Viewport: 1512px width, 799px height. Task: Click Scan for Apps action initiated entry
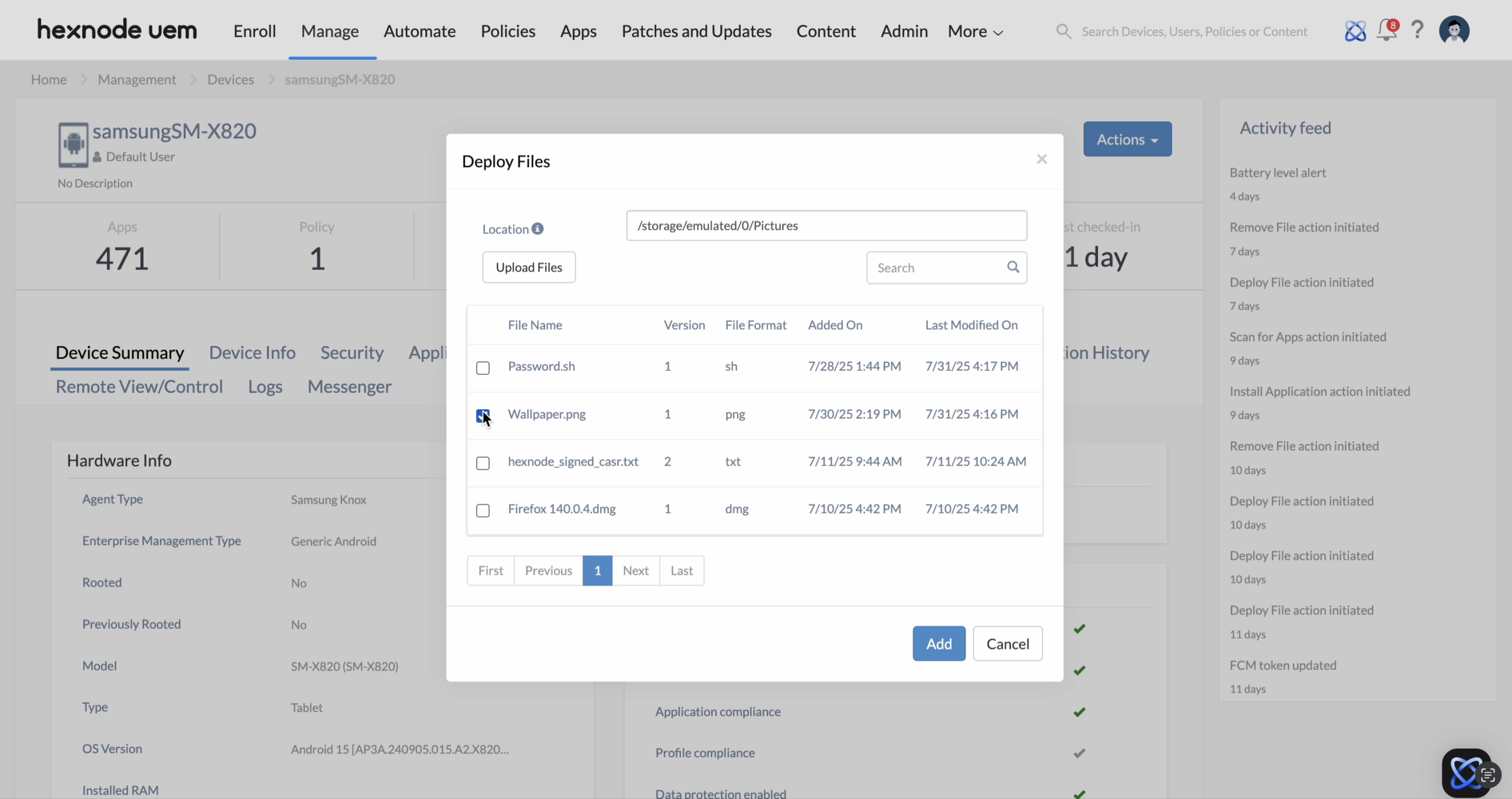(1308, 337)
